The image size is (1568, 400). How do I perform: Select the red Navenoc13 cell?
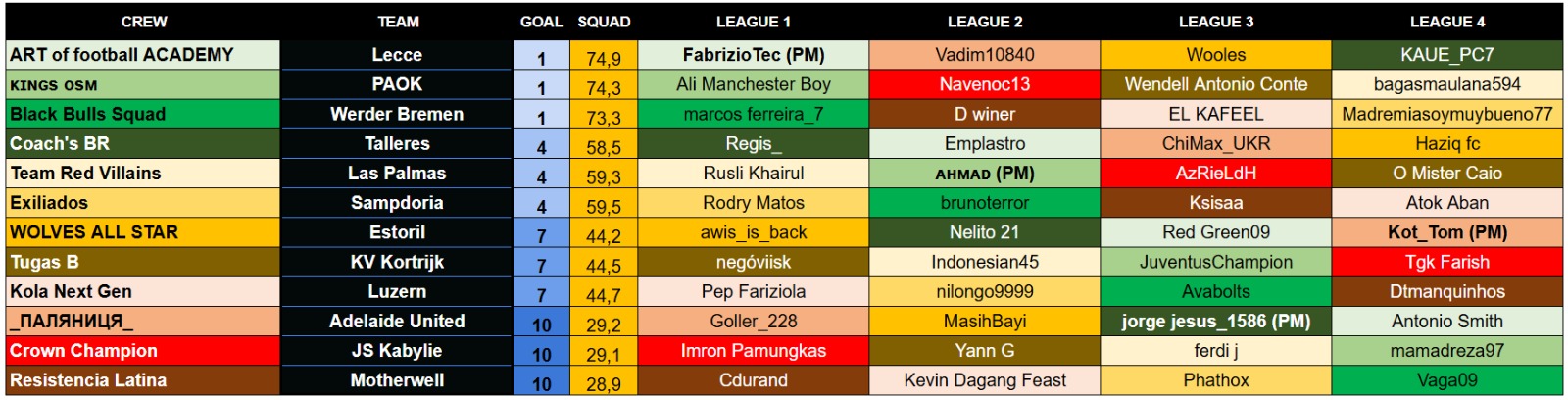[985, 84]
